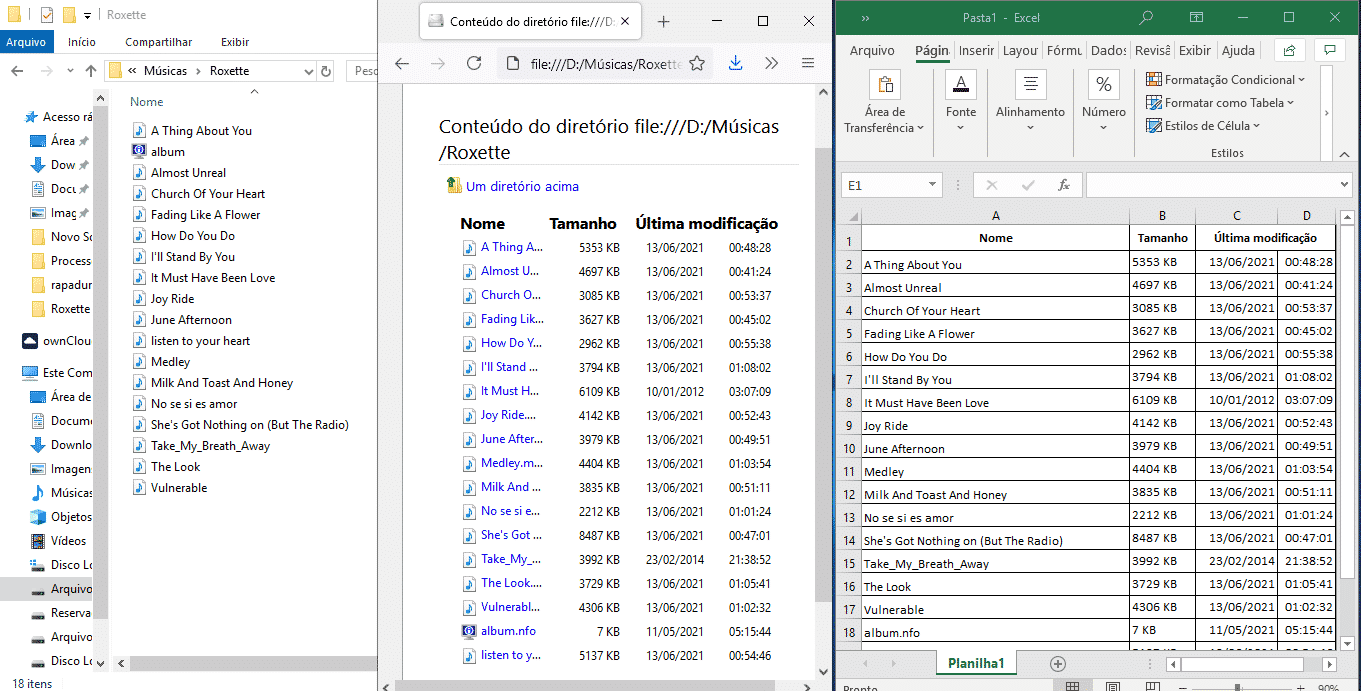Viewport: 1361px width, 691px height.
Task: Open the Arquivo tab in Excel
Action: (872, 50)
